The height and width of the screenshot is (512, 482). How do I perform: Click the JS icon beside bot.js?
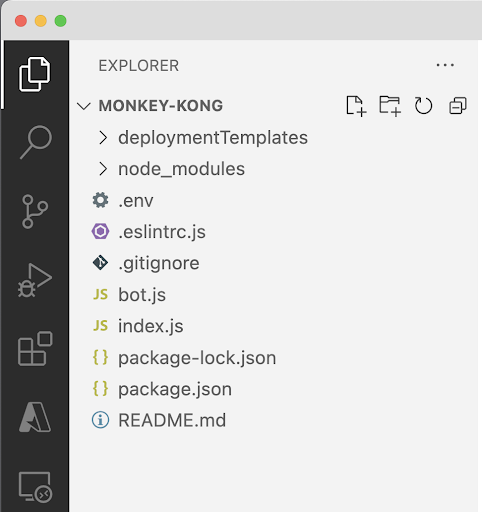[x=100, y=294]
